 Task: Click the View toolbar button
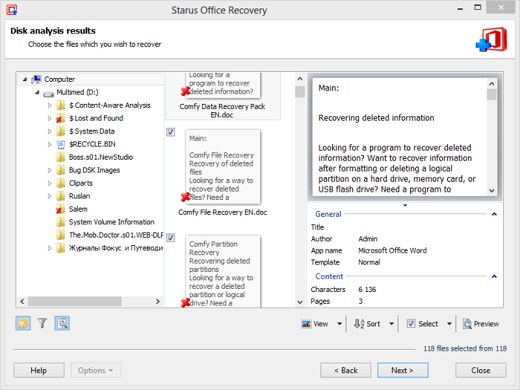(x=315, y=324)
